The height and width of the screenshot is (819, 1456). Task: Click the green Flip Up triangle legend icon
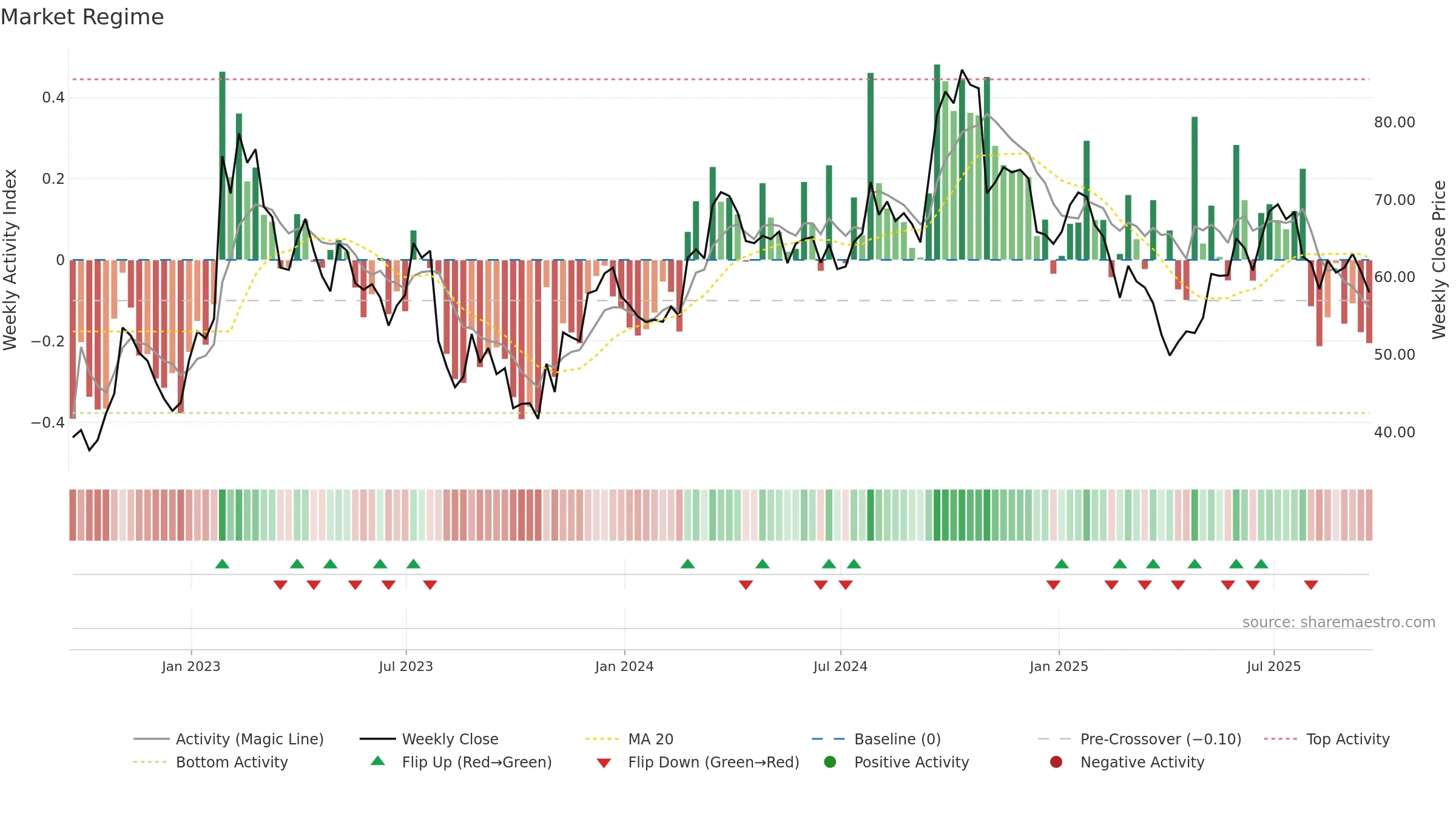(x=378, y=761)
